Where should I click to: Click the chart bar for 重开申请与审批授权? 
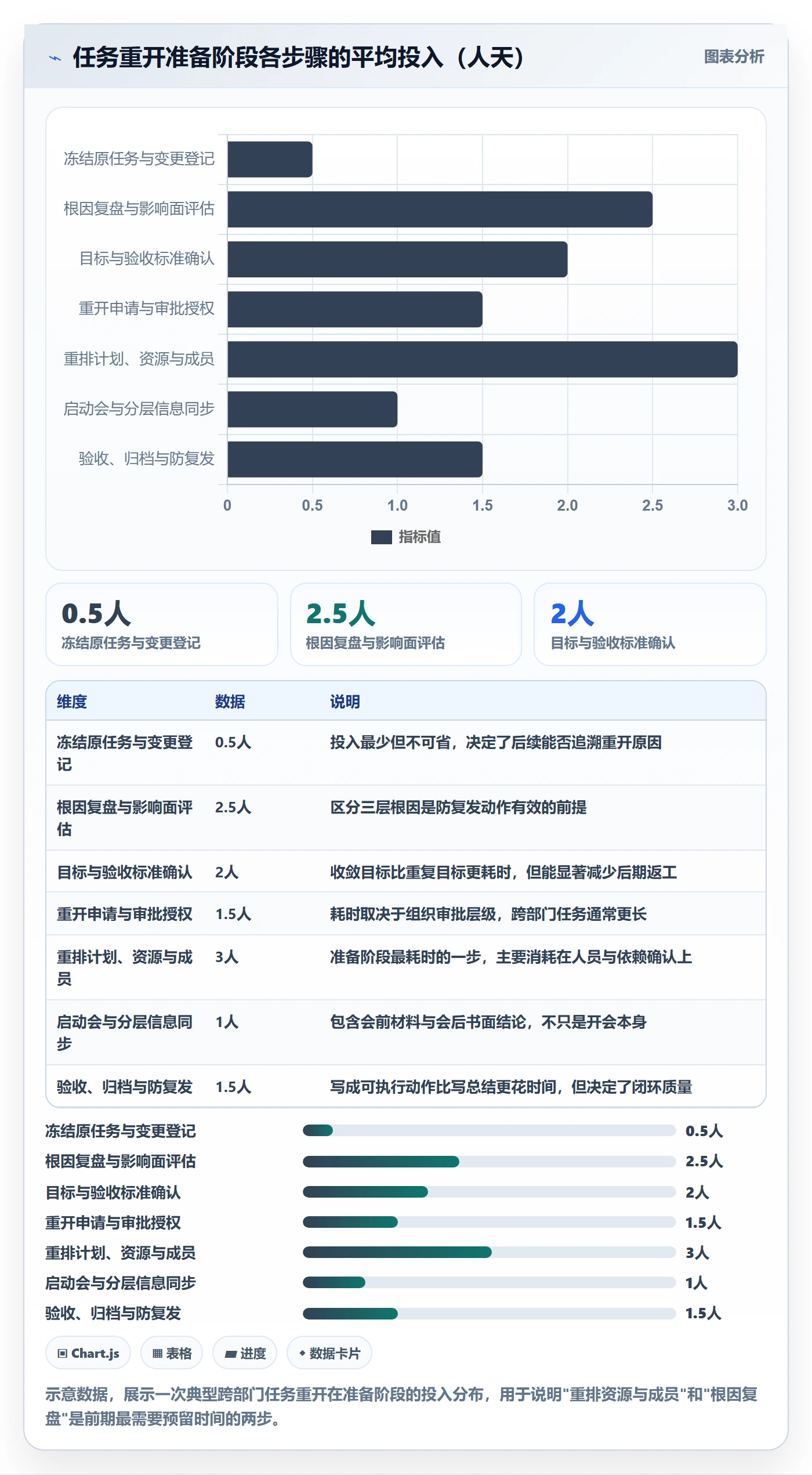point(355,309)
